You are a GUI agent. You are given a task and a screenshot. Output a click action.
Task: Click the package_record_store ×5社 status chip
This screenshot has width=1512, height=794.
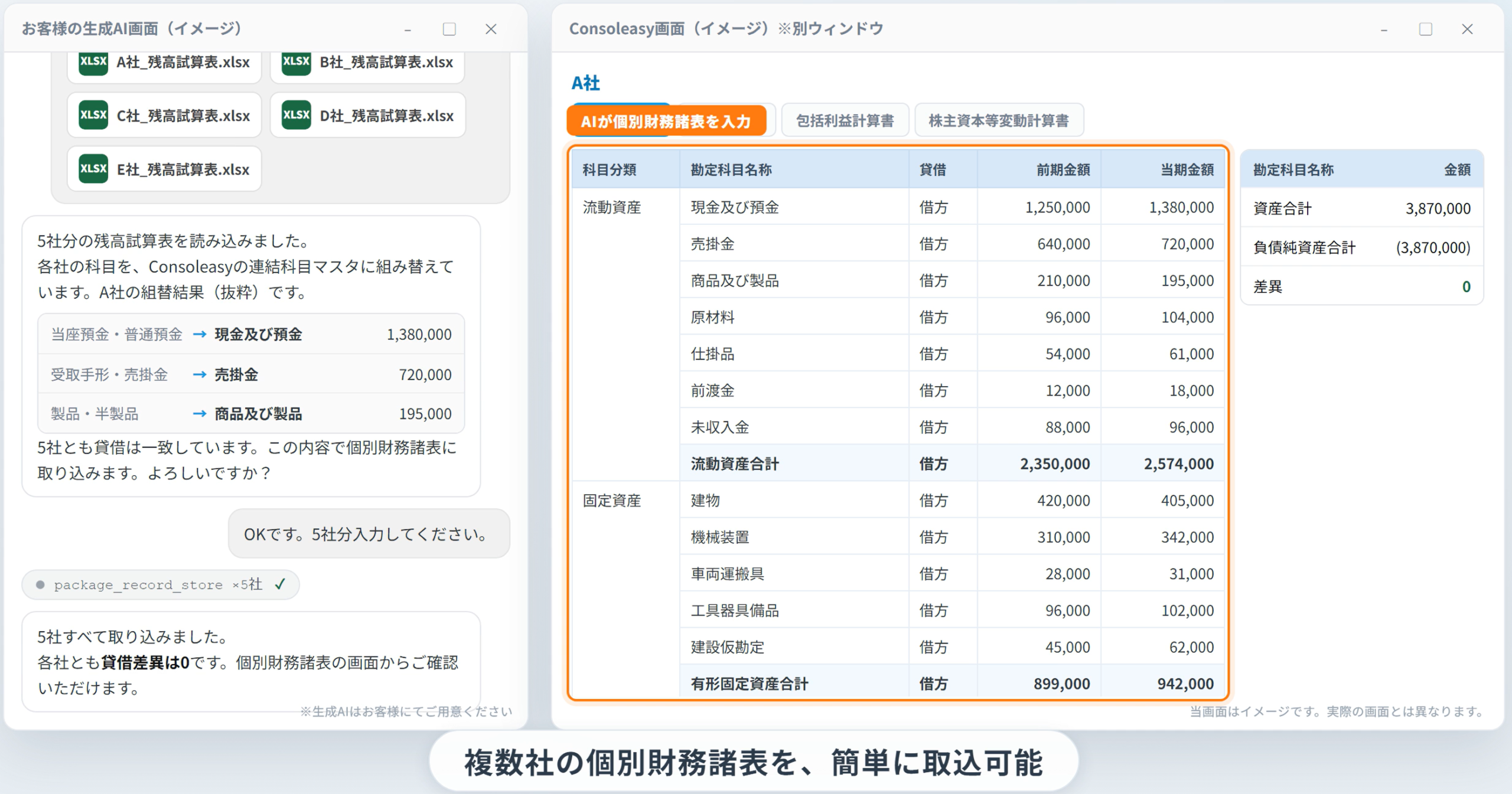161,584
